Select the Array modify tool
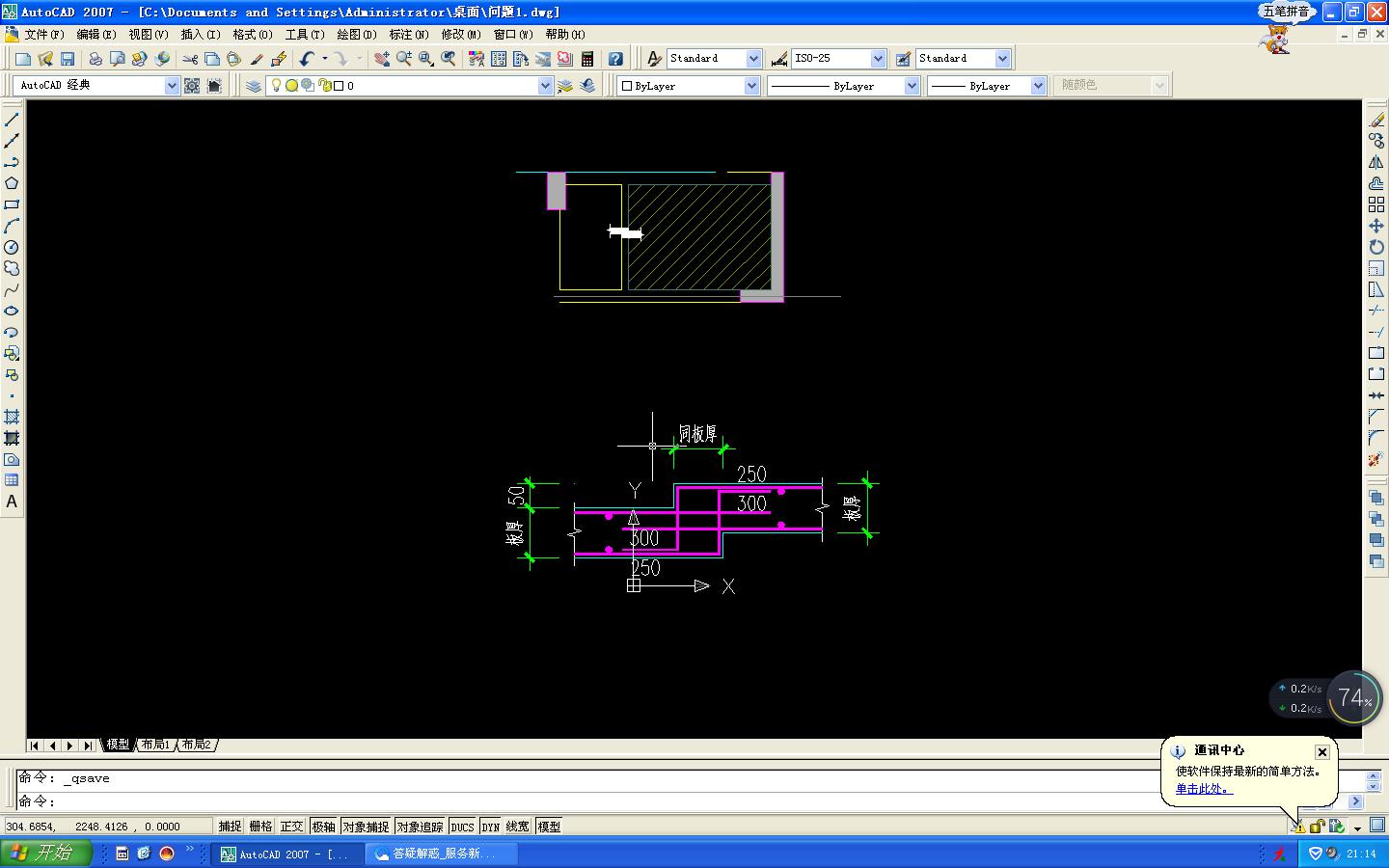 coord(1376,204)
